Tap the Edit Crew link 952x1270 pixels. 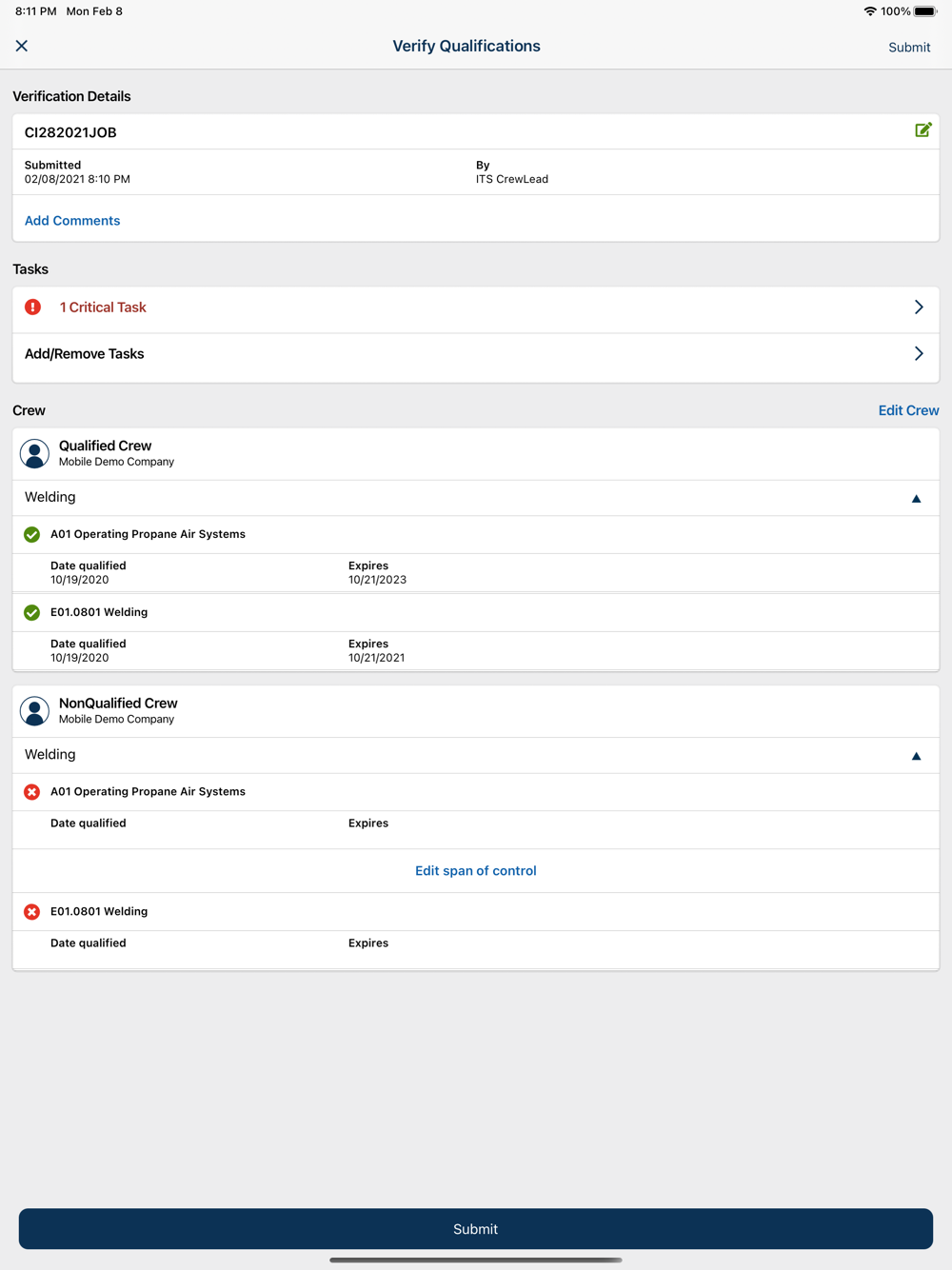(908, 410)
